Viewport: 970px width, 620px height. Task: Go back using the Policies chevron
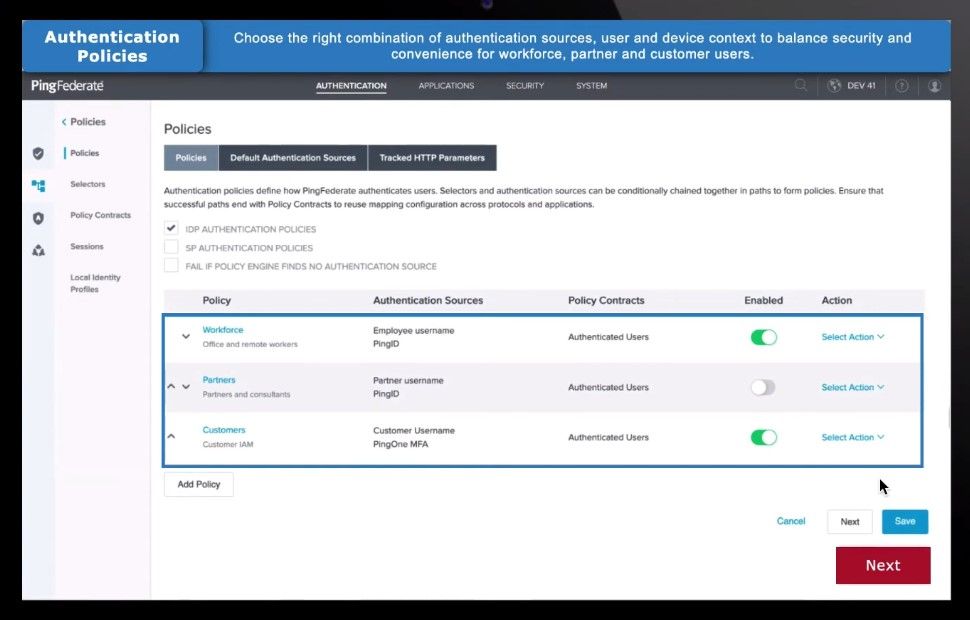pos(64,122)
